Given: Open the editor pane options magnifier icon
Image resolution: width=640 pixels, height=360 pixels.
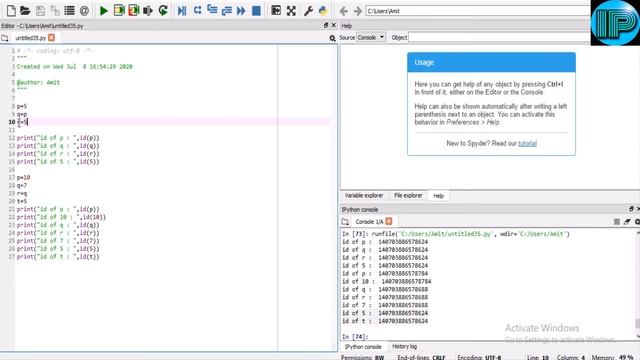Looking at the screenshot, I should tap(332, 38).
